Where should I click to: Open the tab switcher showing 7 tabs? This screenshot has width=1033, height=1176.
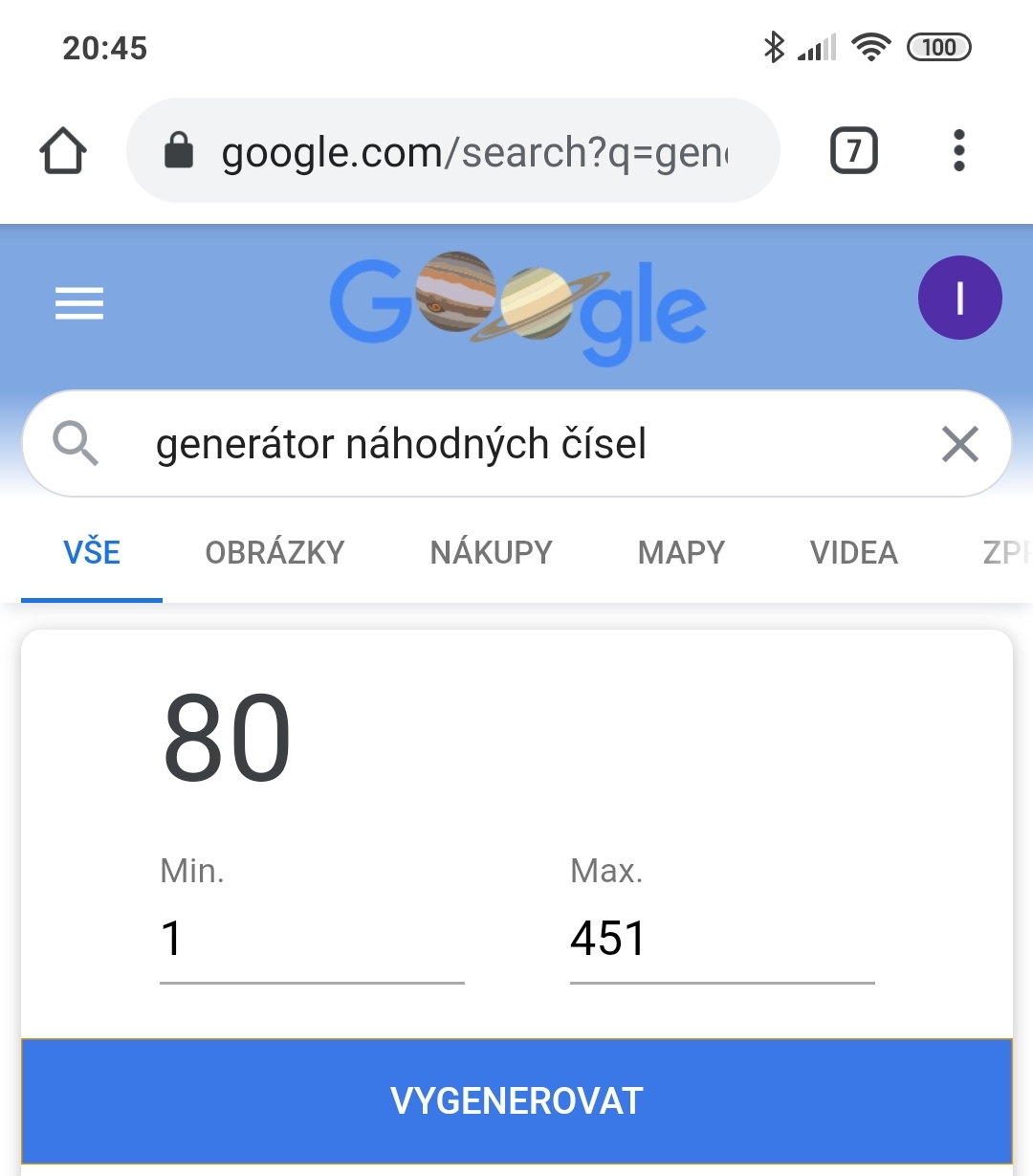coord(853,151)
